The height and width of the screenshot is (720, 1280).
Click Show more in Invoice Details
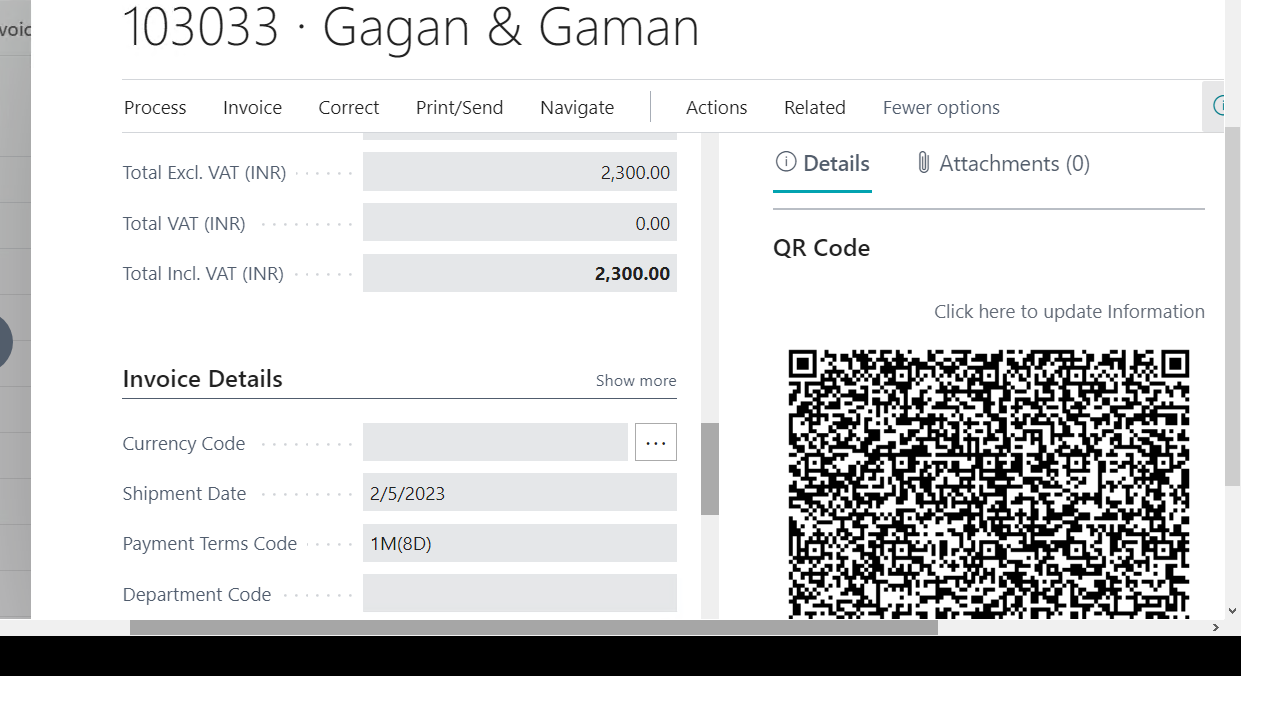tap(636, 380)
